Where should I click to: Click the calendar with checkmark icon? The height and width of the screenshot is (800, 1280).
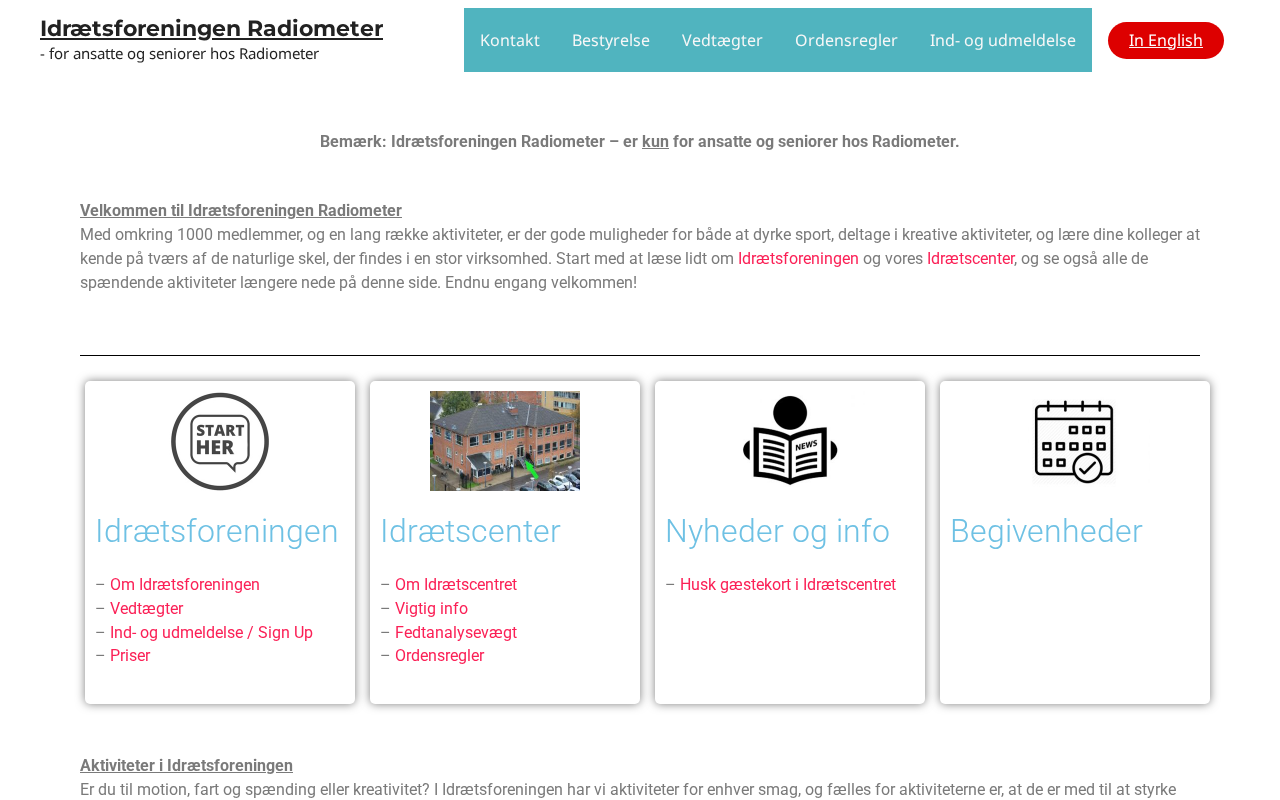point(1074,441)
